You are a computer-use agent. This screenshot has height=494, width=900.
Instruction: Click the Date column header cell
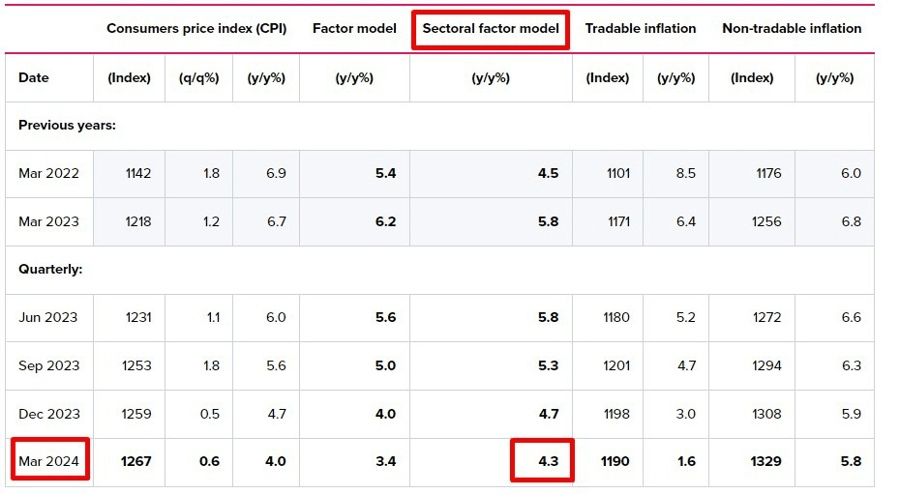(33, 78)
